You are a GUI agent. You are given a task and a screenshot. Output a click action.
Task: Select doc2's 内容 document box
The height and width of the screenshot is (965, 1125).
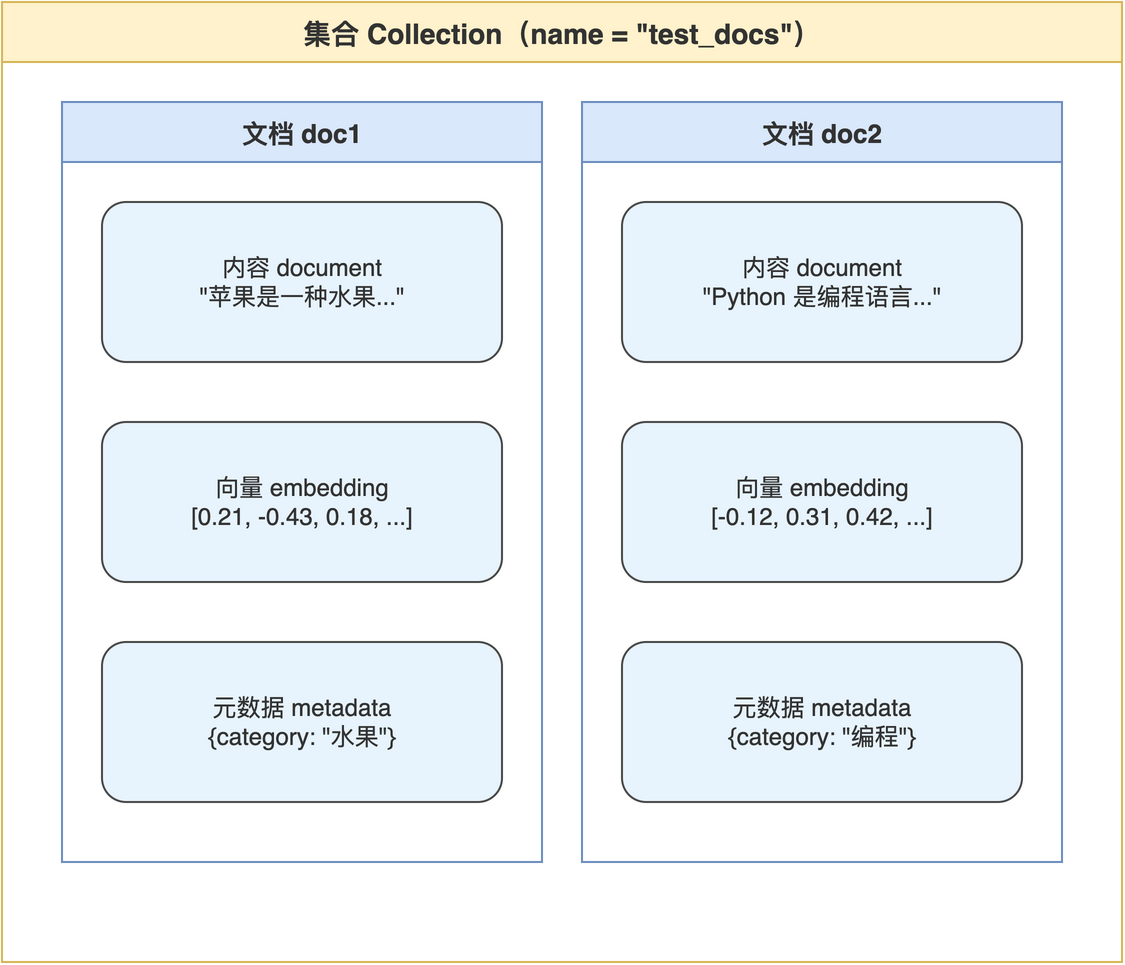822,282
